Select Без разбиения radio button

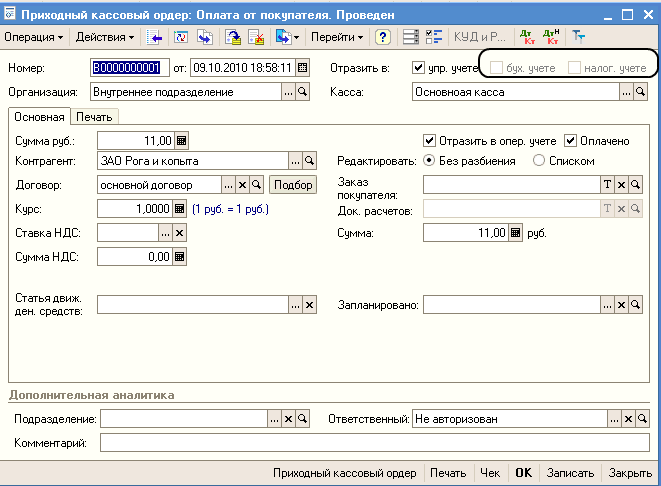tap(429, 161)
